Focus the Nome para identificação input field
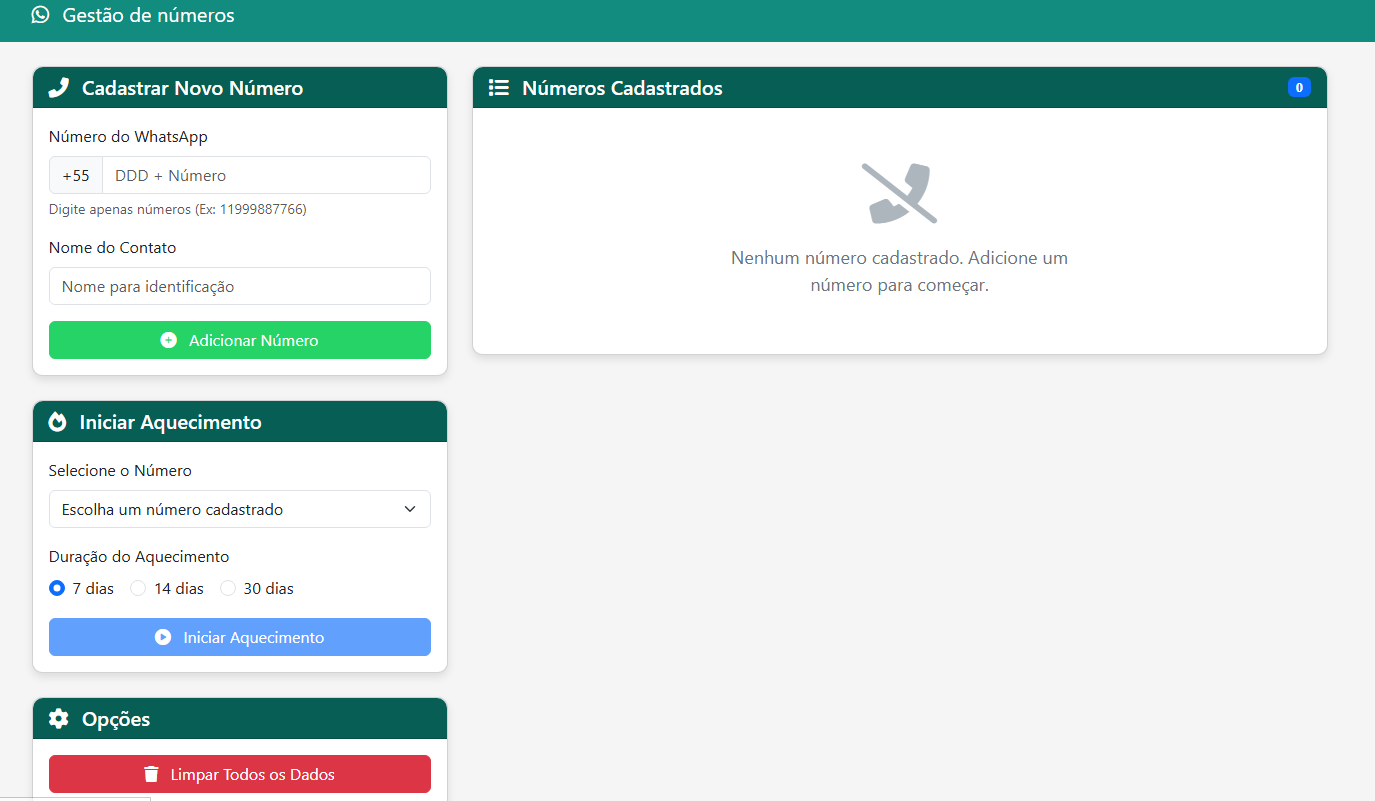 240,286
